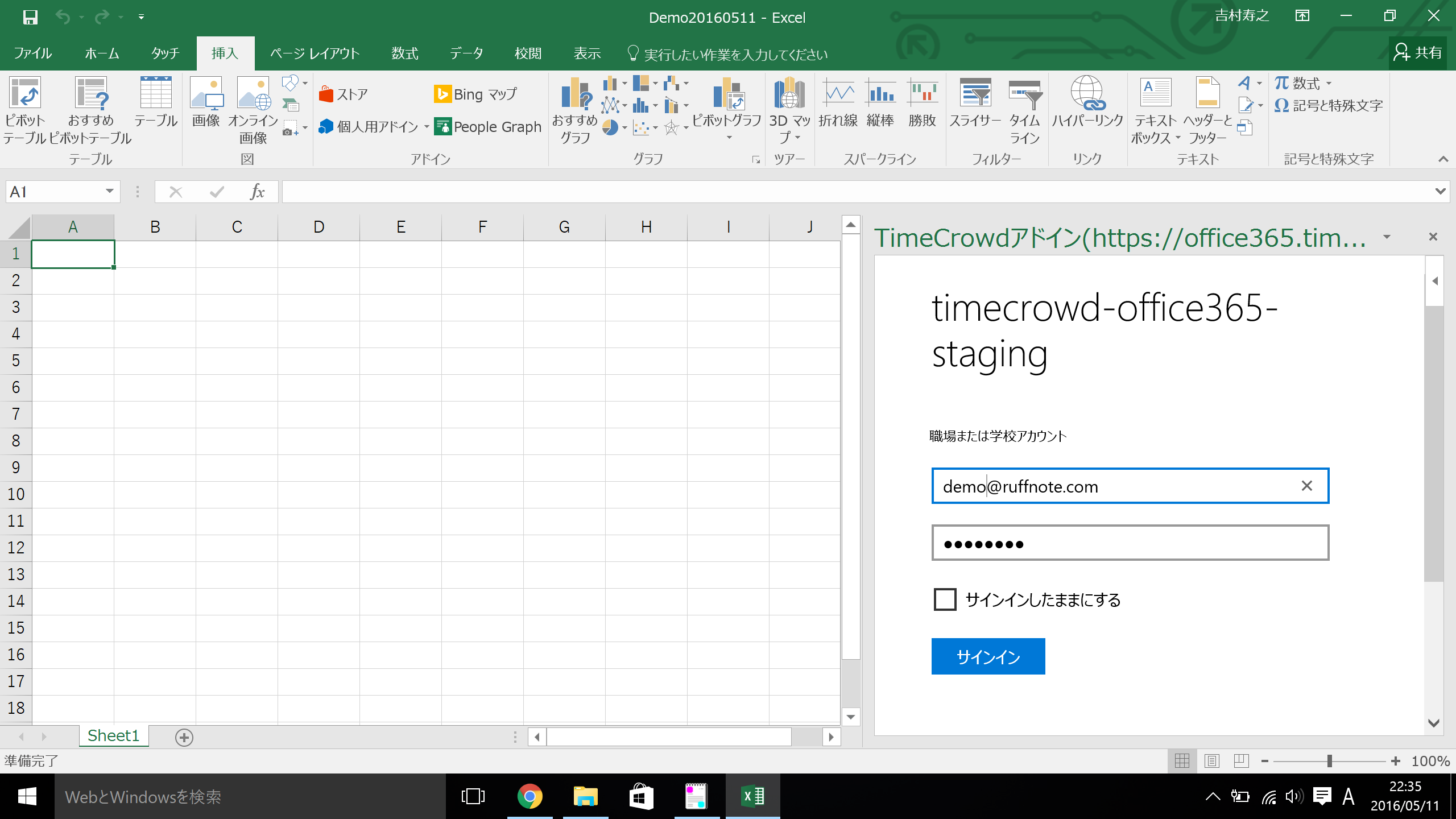Viewport: 1456px width, 819px height.
Task: Click the task pane vertical scrollbar thumb
Action: [x=1434, y=444]
